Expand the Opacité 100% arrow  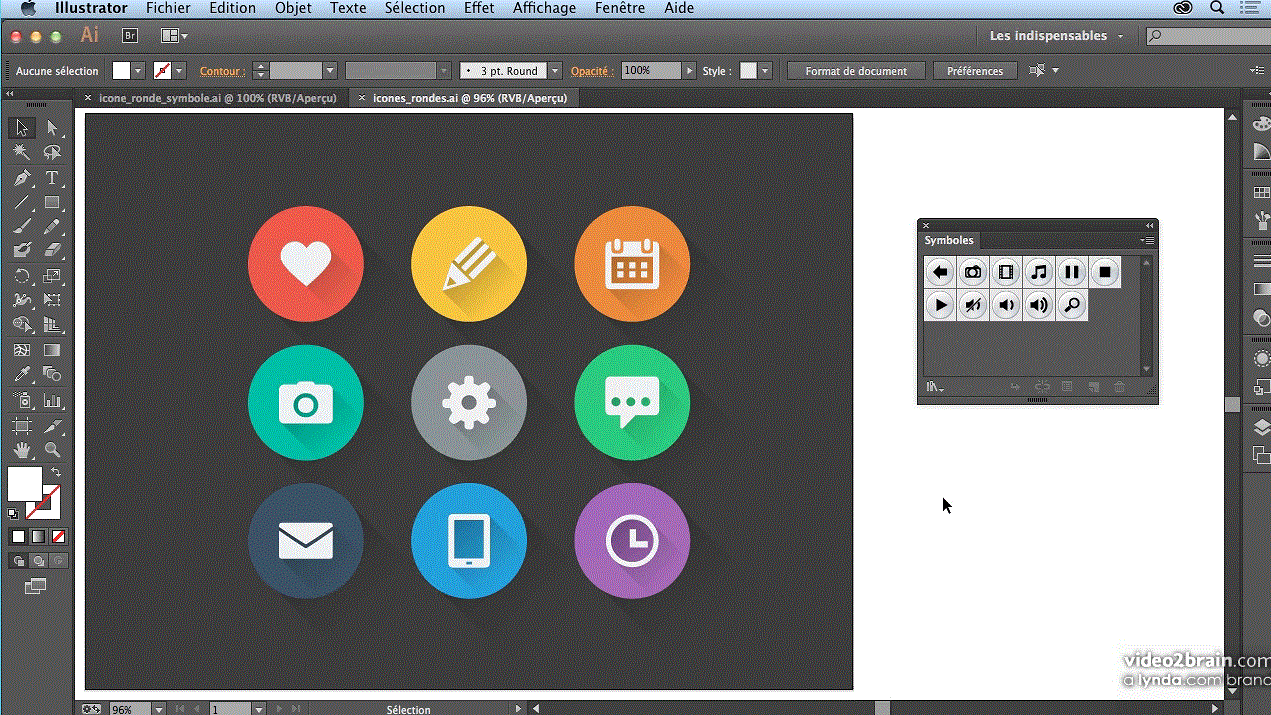[x=689, y=71]
